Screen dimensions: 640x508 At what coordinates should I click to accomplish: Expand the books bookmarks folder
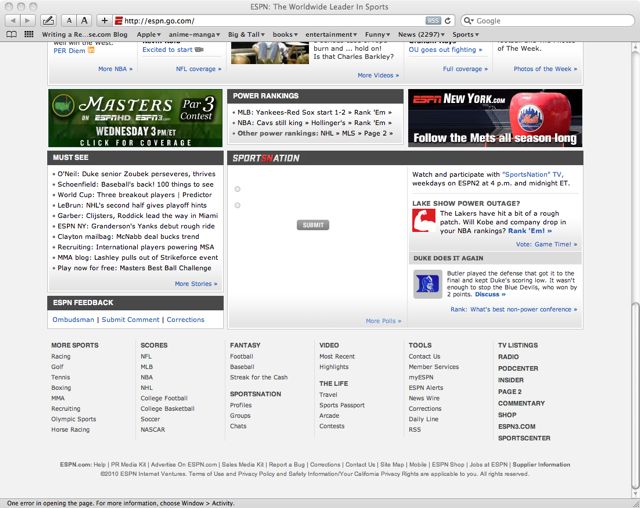285,35
